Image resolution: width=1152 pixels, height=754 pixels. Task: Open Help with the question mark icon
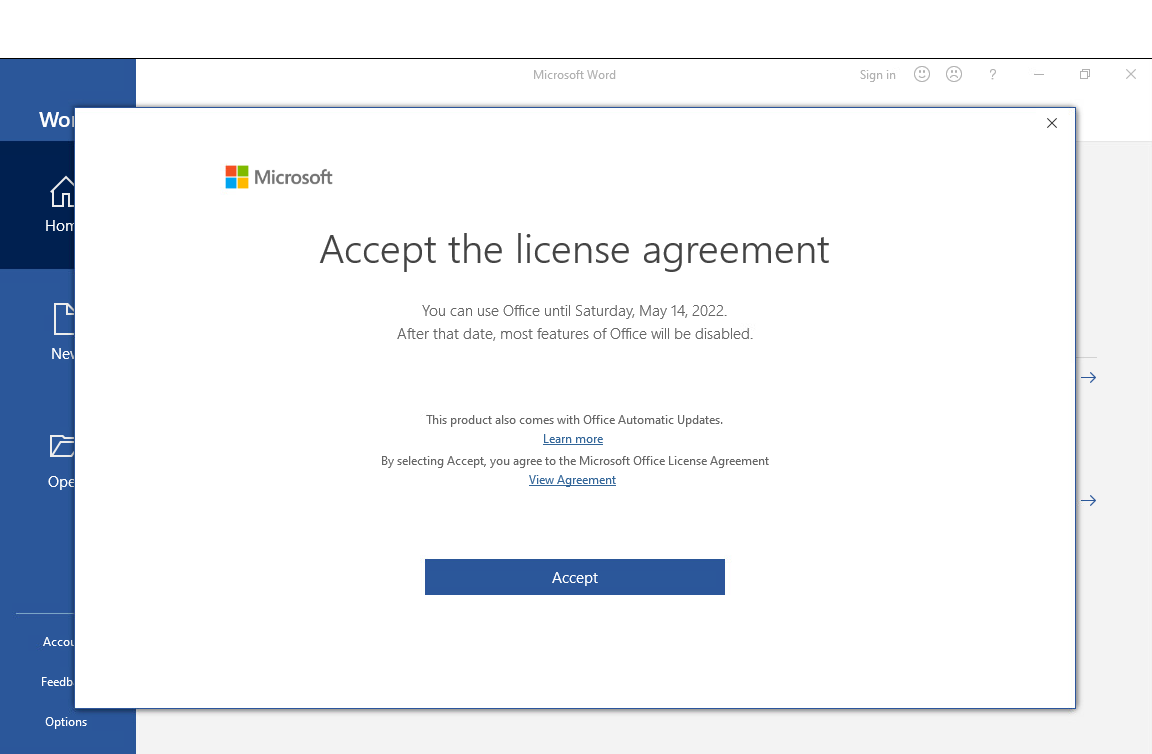point(992,75)
